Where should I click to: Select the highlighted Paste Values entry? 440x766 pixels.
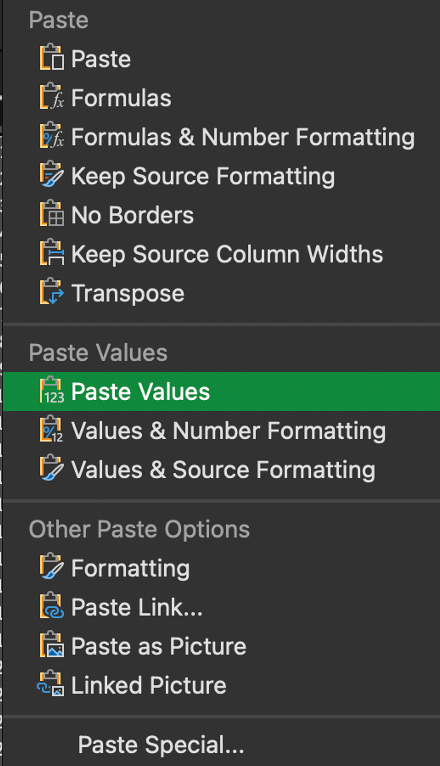tap(221, 391)
